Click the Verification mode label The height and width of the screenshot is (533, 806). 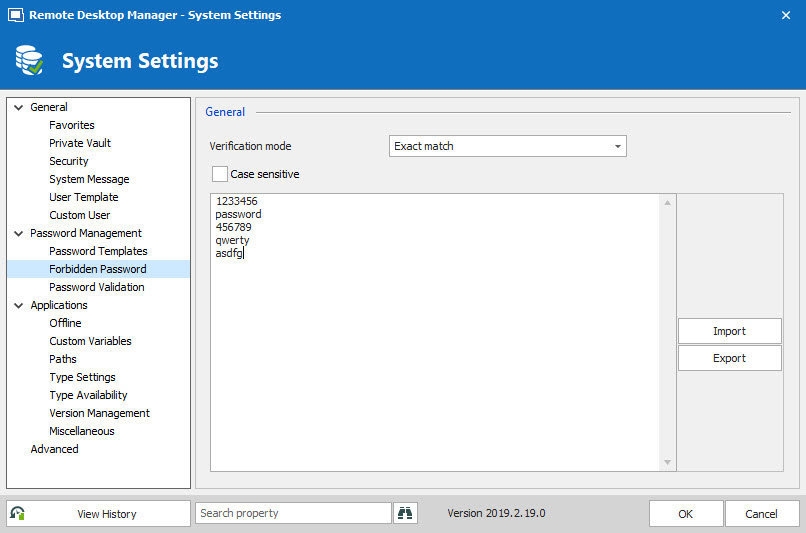(x=250, y=146)
